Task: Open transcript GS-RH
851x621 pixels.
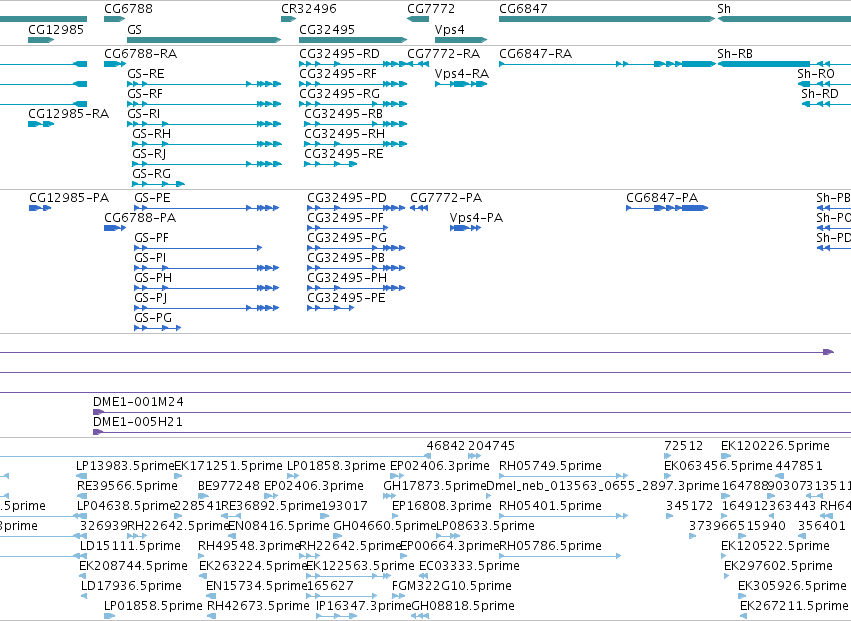Action: [x=151, y=134]
